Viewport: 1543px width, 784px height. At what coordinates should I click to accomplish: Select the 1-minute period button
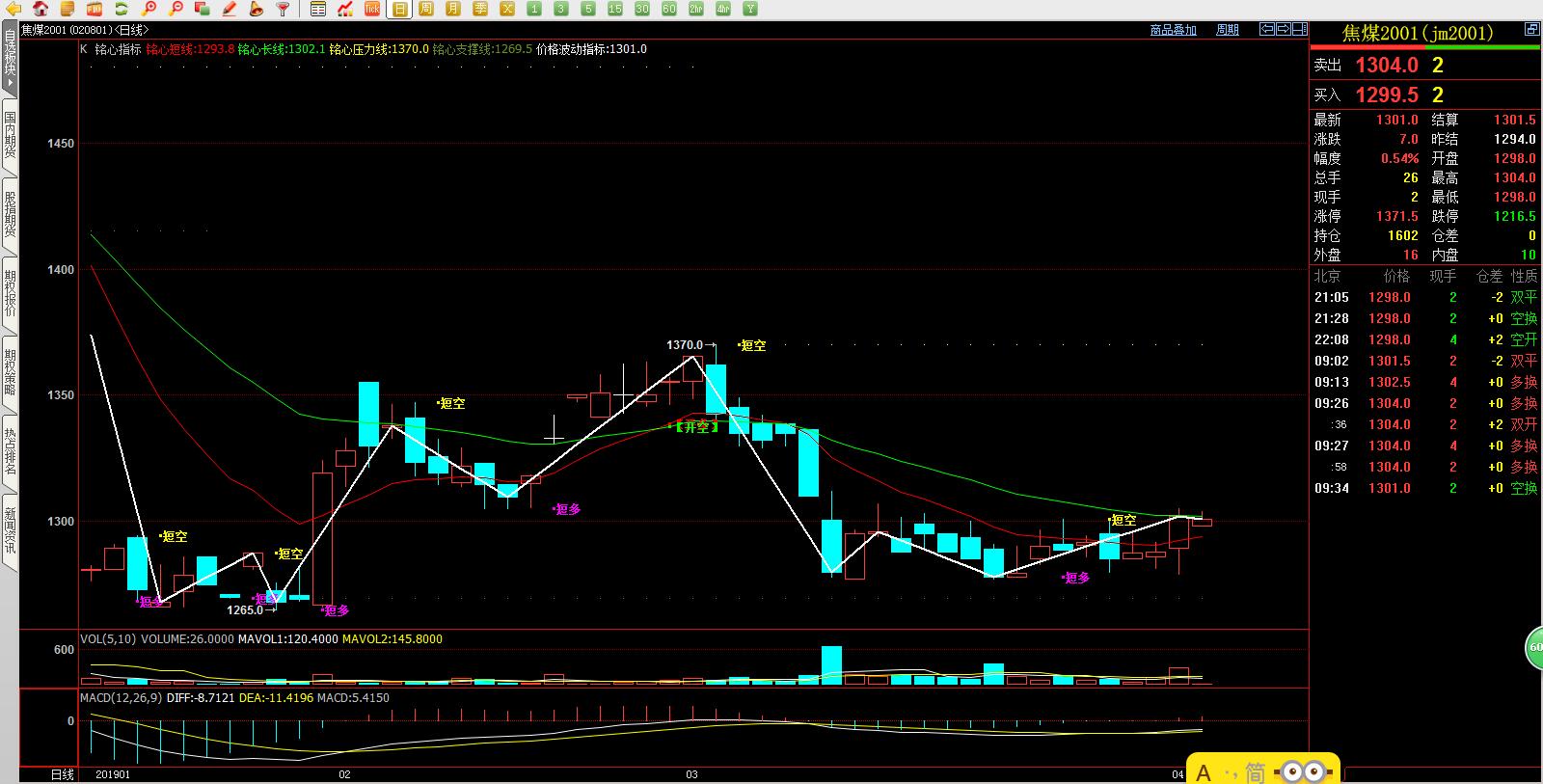tap(534, 9)
